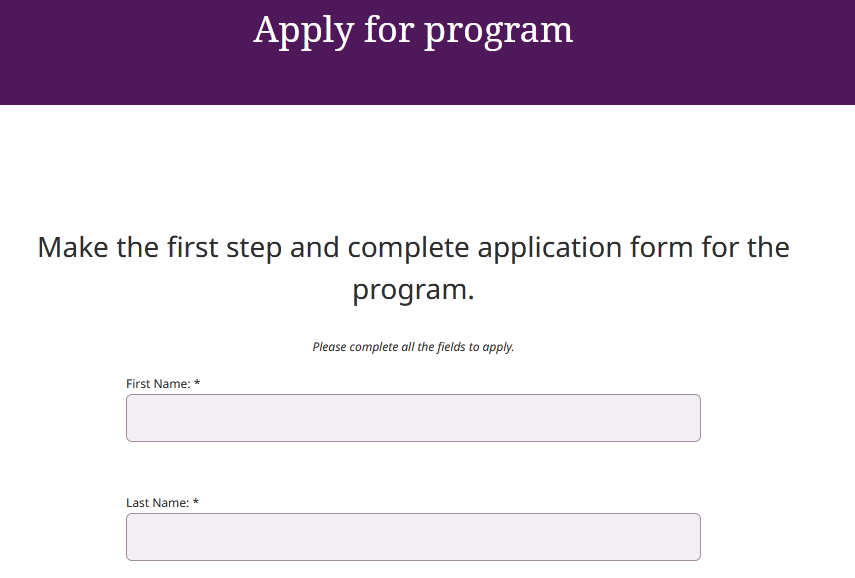Click the "First Name:" field label
Image resolution: width=855 pixels, height=578 pixels.
[158, 384]
